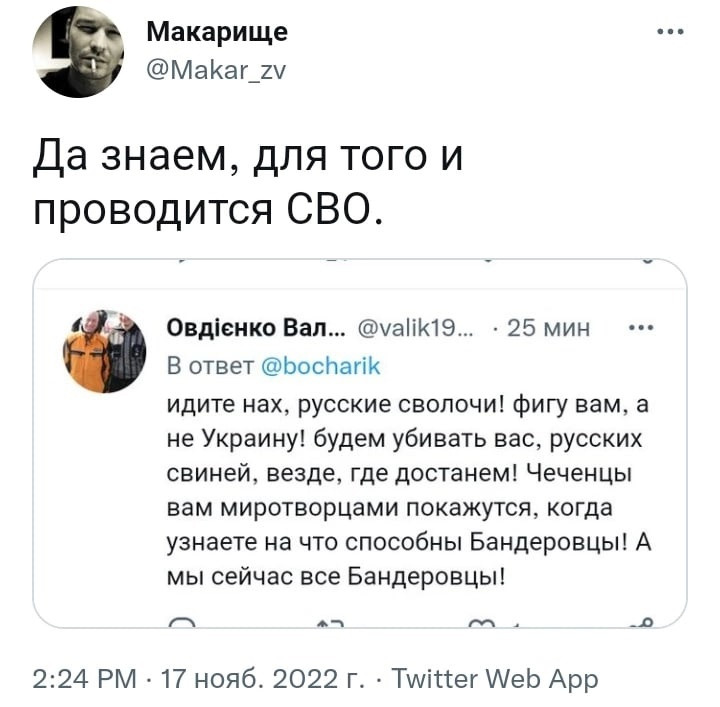The image size is (720, 707).
Task: Open the Twitter Web App source link
Action: pyautogui.click(x=494, y=680)
